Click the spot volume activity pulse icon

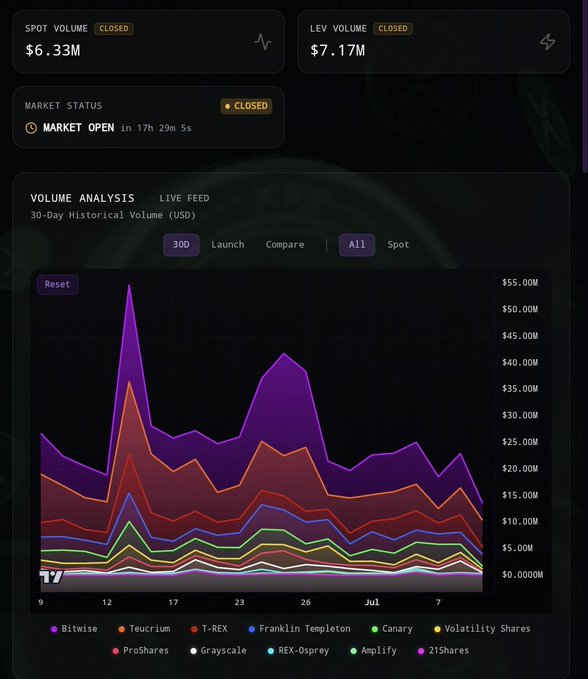tap(263, 42)
